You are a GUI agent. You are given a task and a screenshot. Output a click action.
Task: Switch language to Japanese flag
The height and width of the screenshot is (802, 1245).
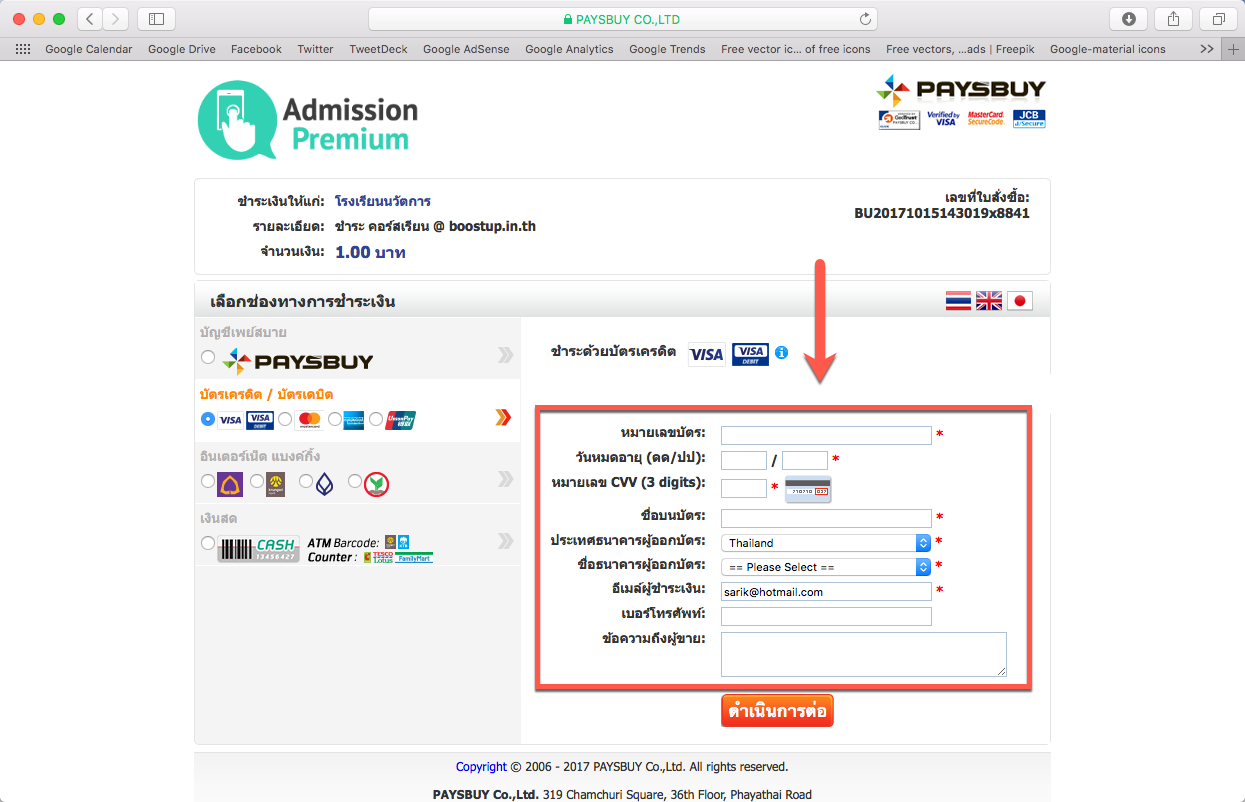1020,301
